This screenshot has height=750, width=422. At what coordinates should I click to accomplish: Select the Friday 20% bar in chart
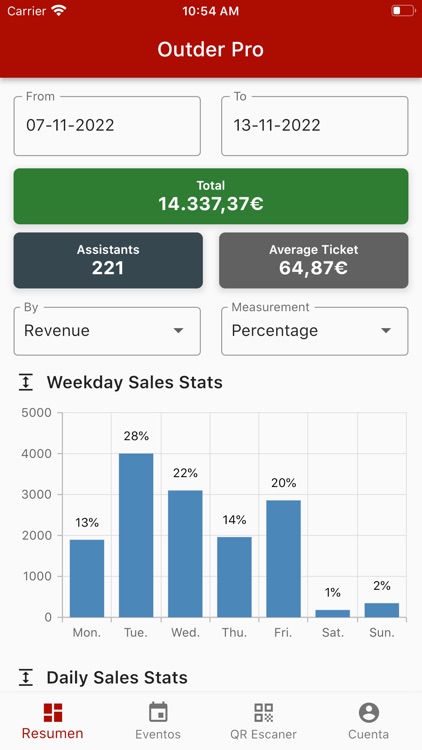[x=284, y=559]
